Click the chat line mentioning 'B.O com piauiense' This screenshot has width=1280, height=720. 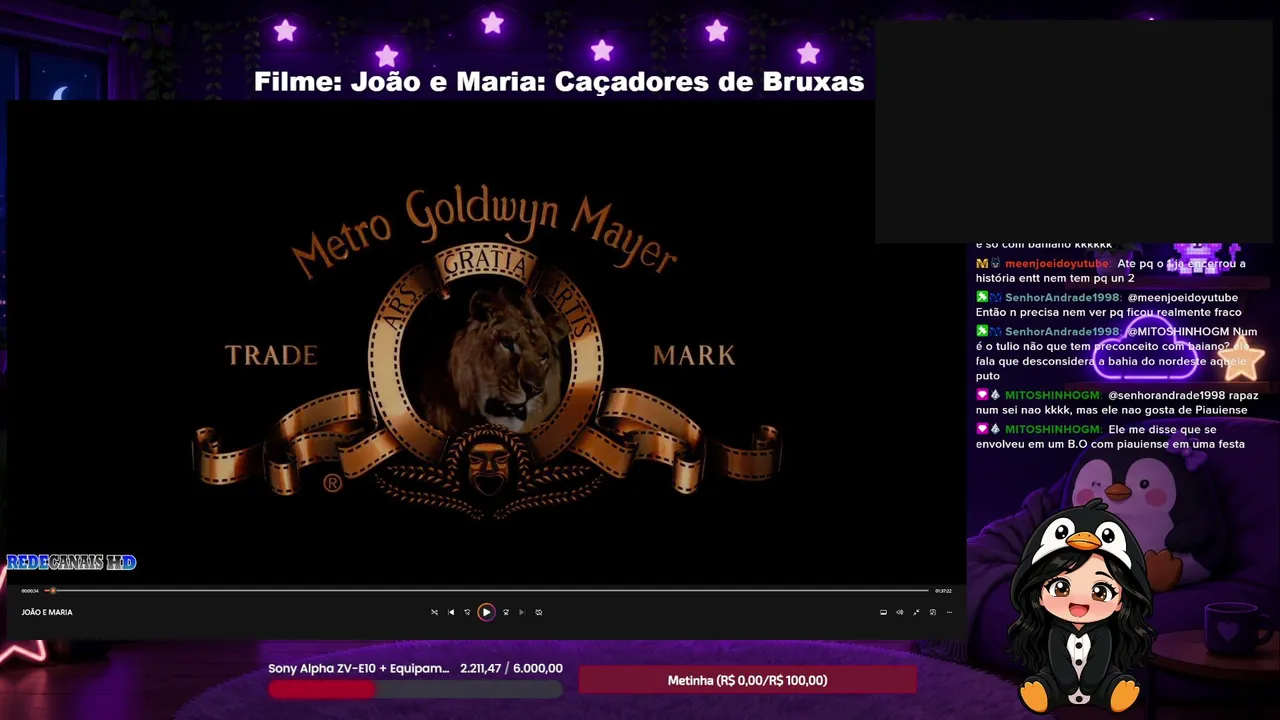click(1110, 444)
